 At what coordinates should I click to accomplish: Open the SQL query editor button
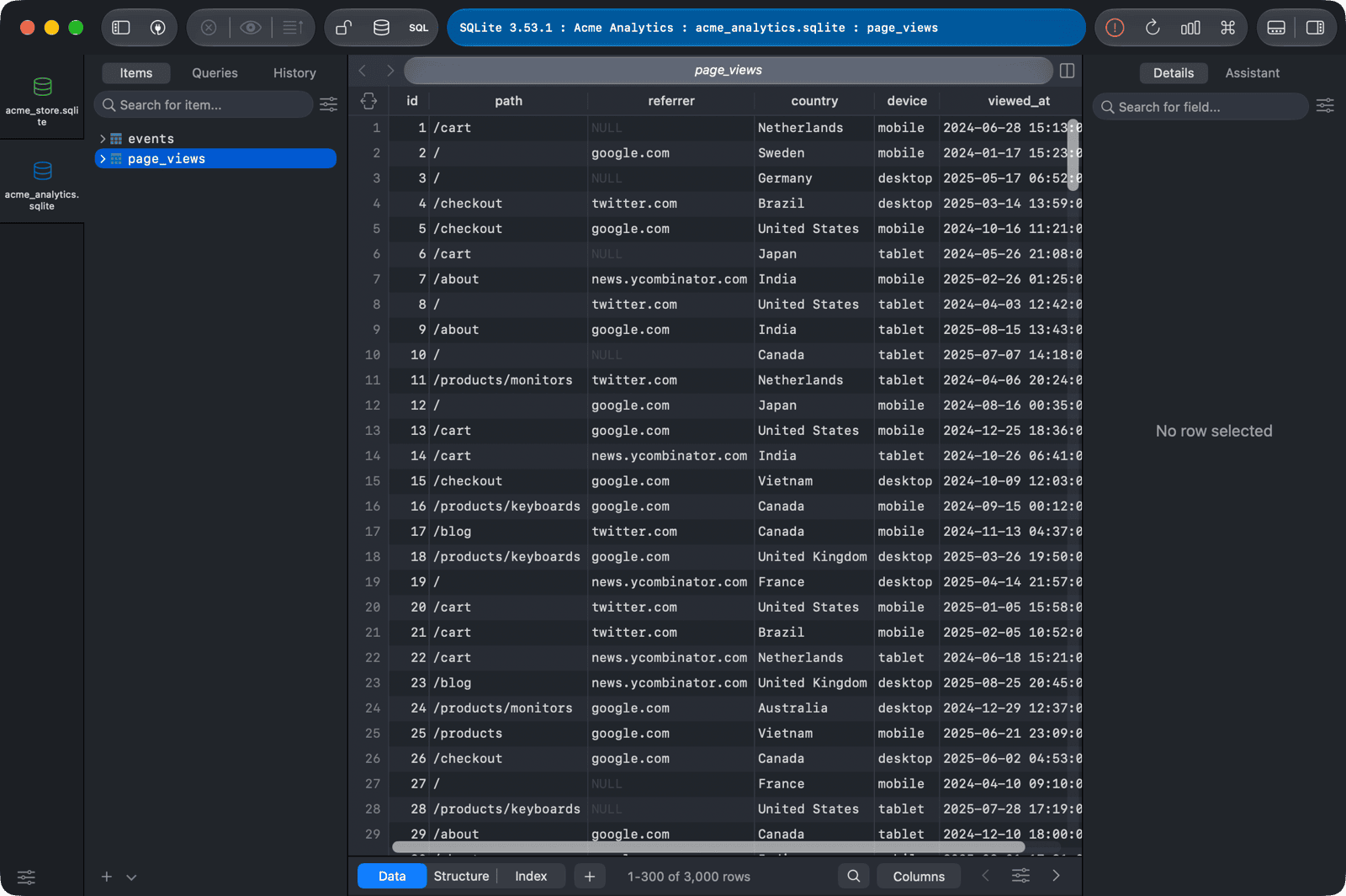pos(419,28)
